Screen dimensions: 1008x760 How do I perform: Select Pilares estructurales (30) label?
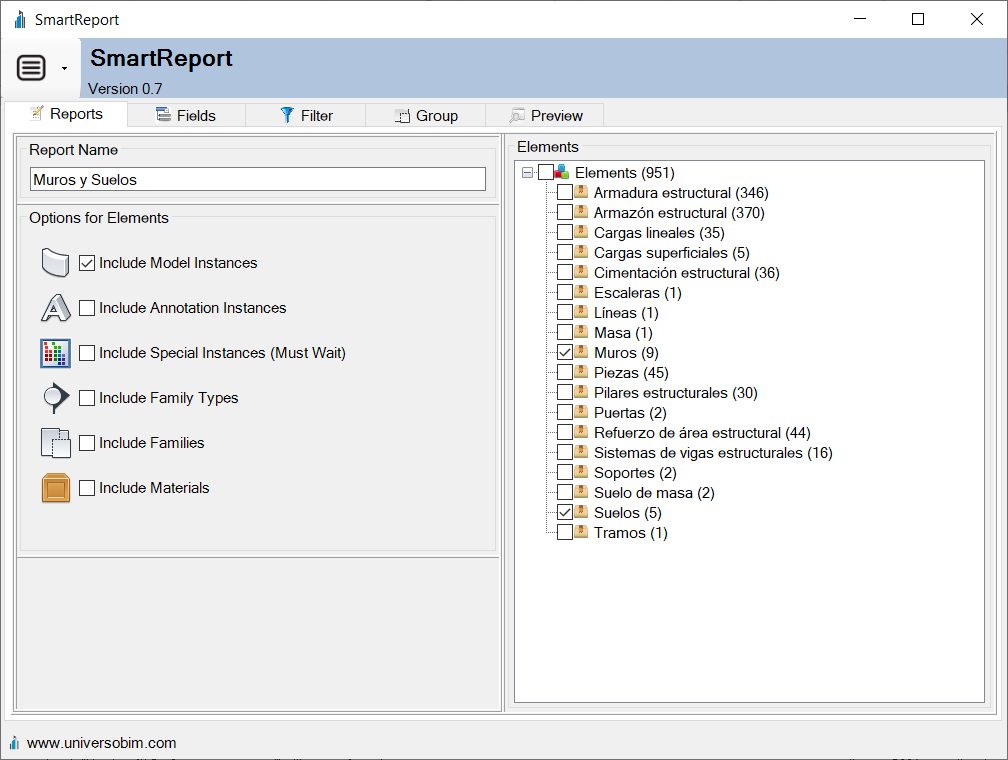click(676, 393)
